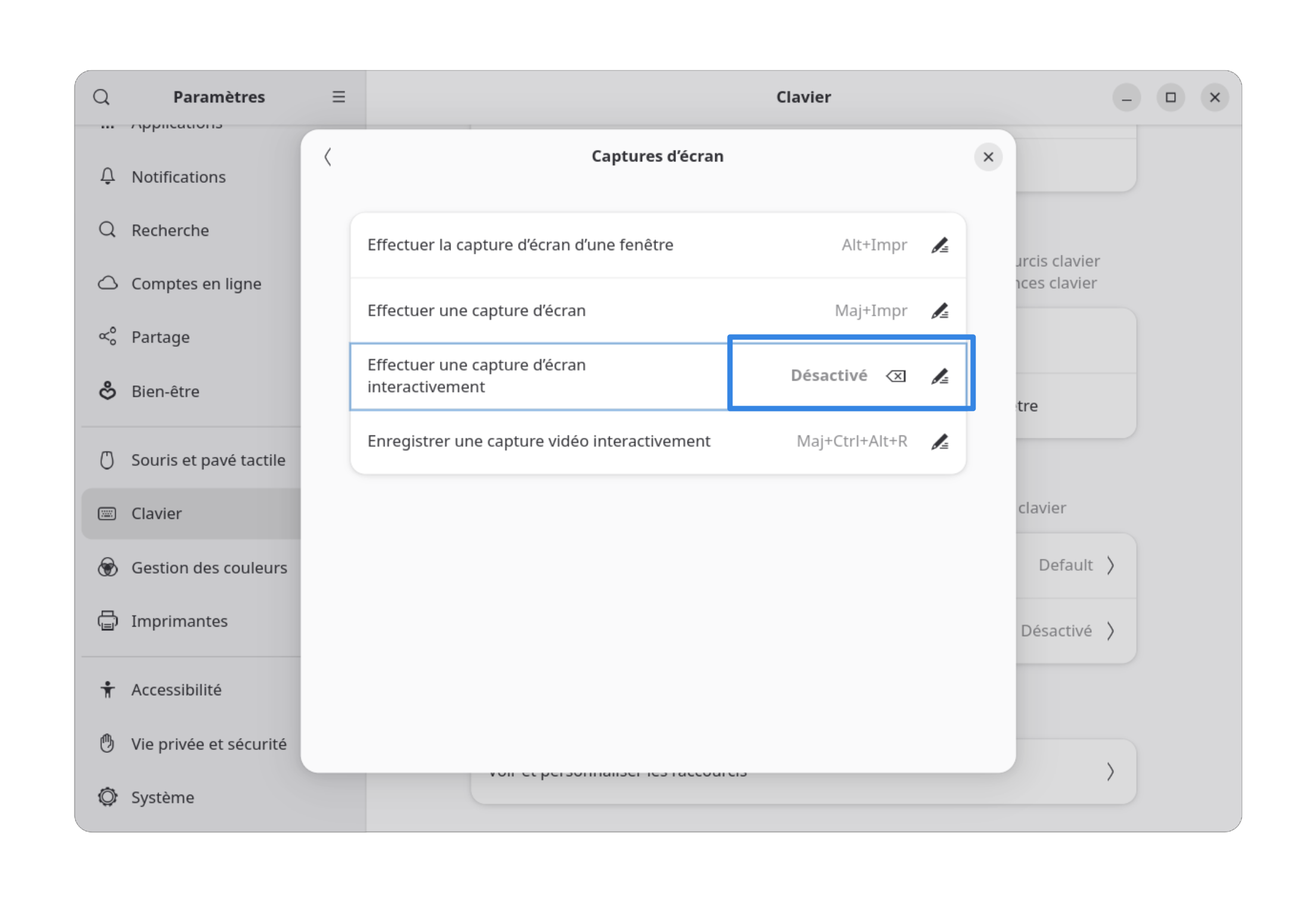Select the Partage sharing icon

point(107,337)
